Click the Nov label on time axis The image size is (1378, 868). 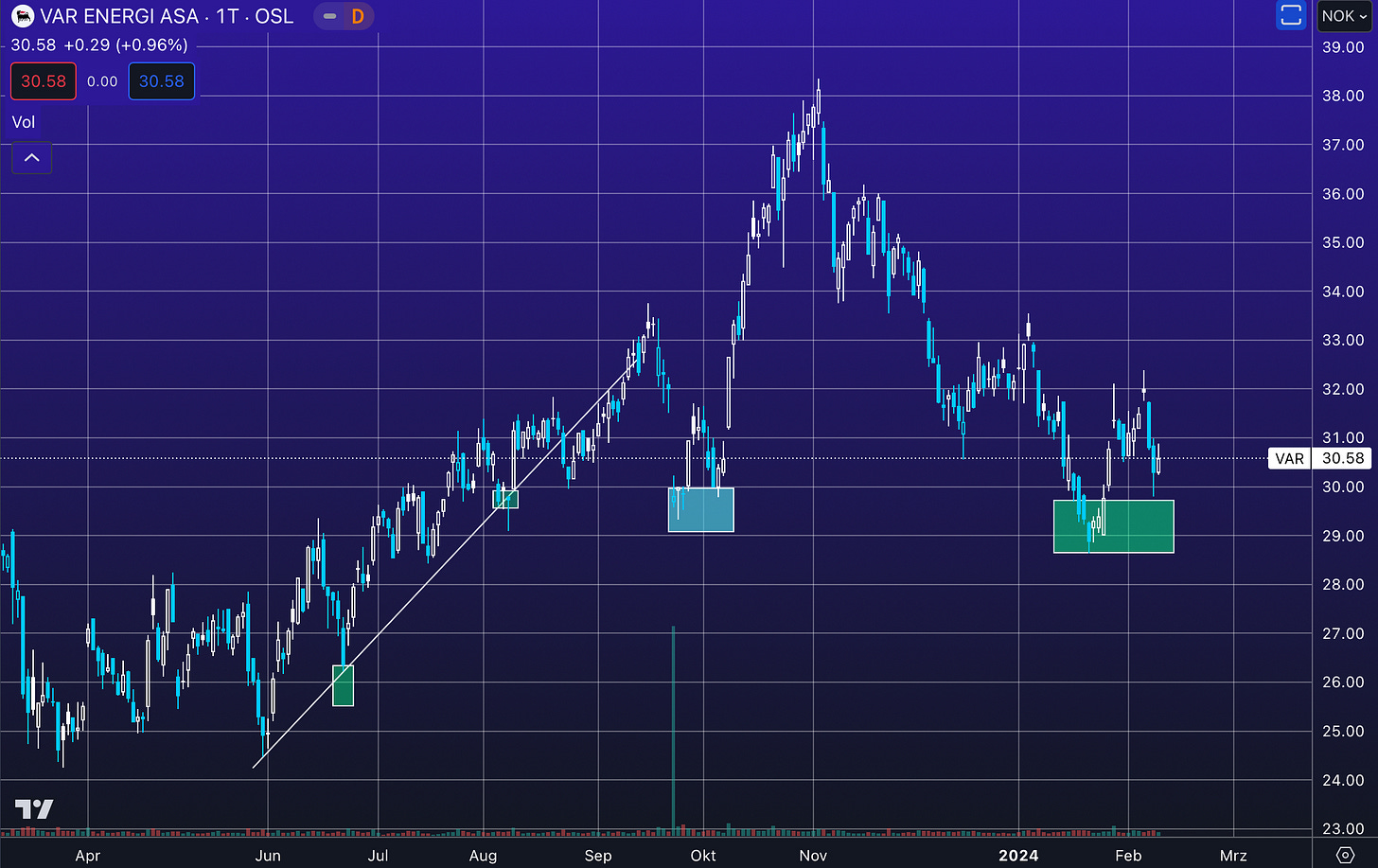click(813, 856)
